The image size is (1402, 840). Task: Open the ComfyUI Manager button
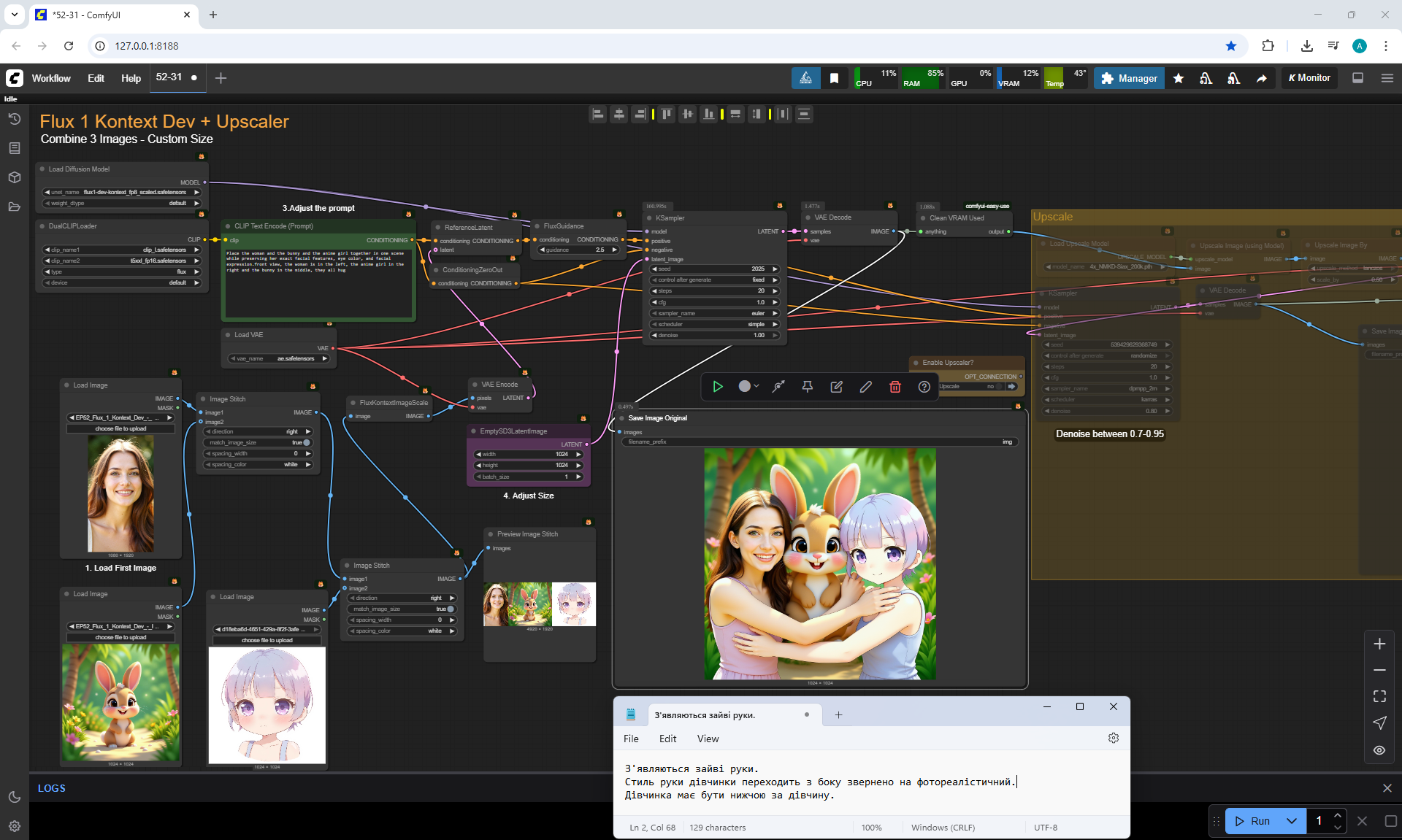point(1129,78)
